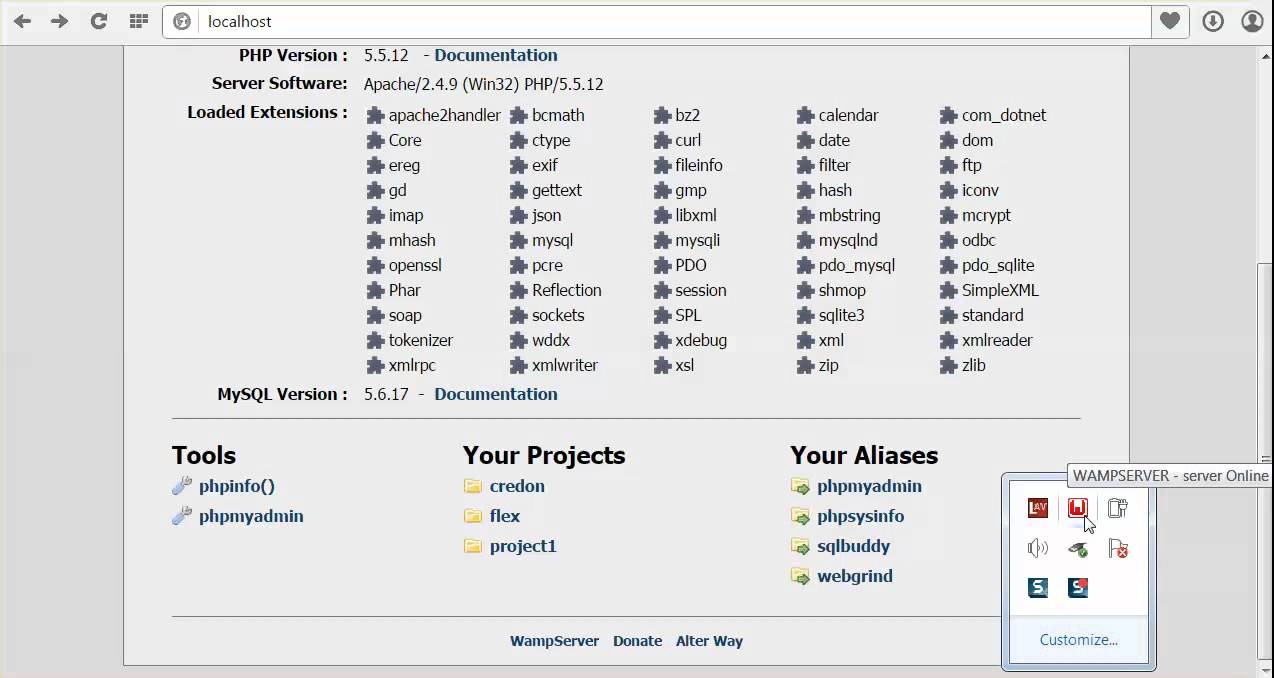This screenshot has height=678, width=1274.
Task: Click the browser back arrow
Action: click(x=22, y=21)
